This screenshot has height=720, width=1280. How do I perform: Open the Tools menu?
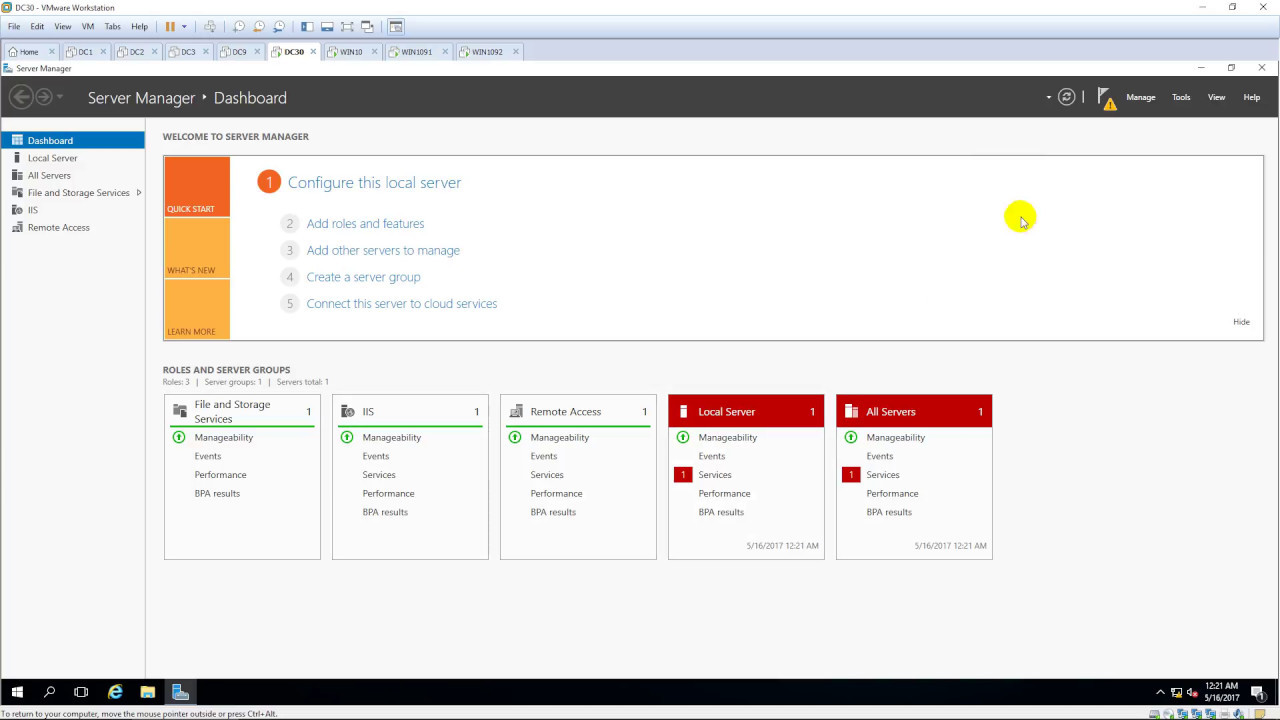1181,97
